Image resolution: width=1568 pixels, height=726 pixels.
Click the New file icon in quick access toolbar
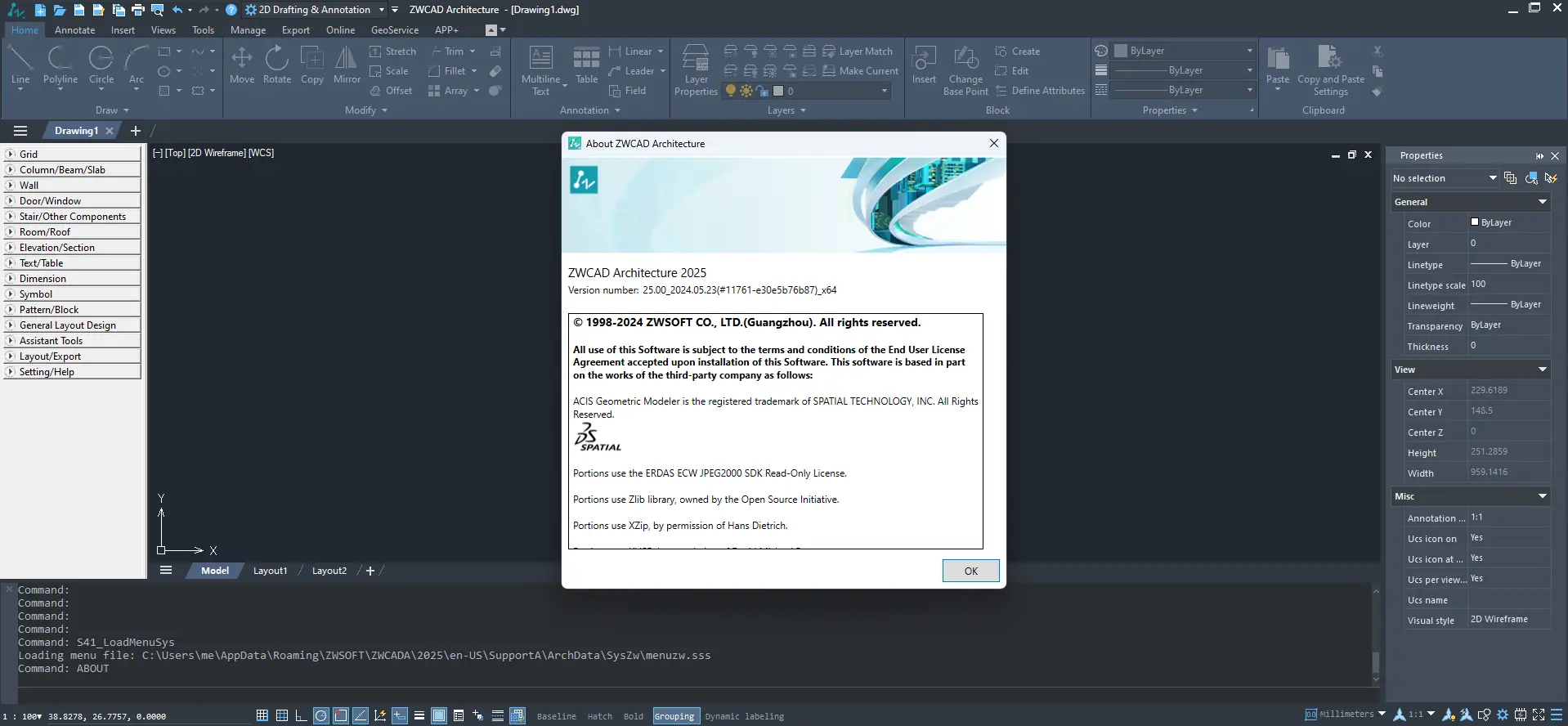coord(40,10)
